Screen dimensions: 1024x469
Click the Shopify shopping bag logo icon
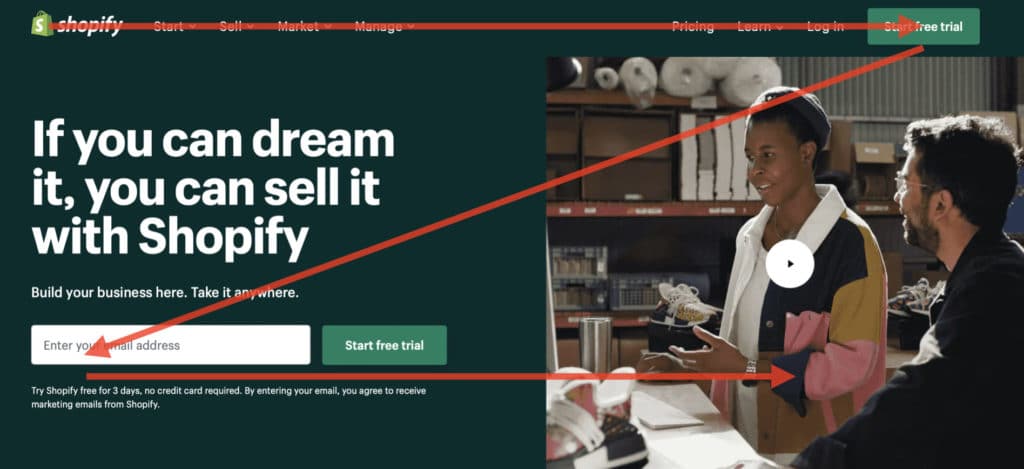click(x=42, y=24)
